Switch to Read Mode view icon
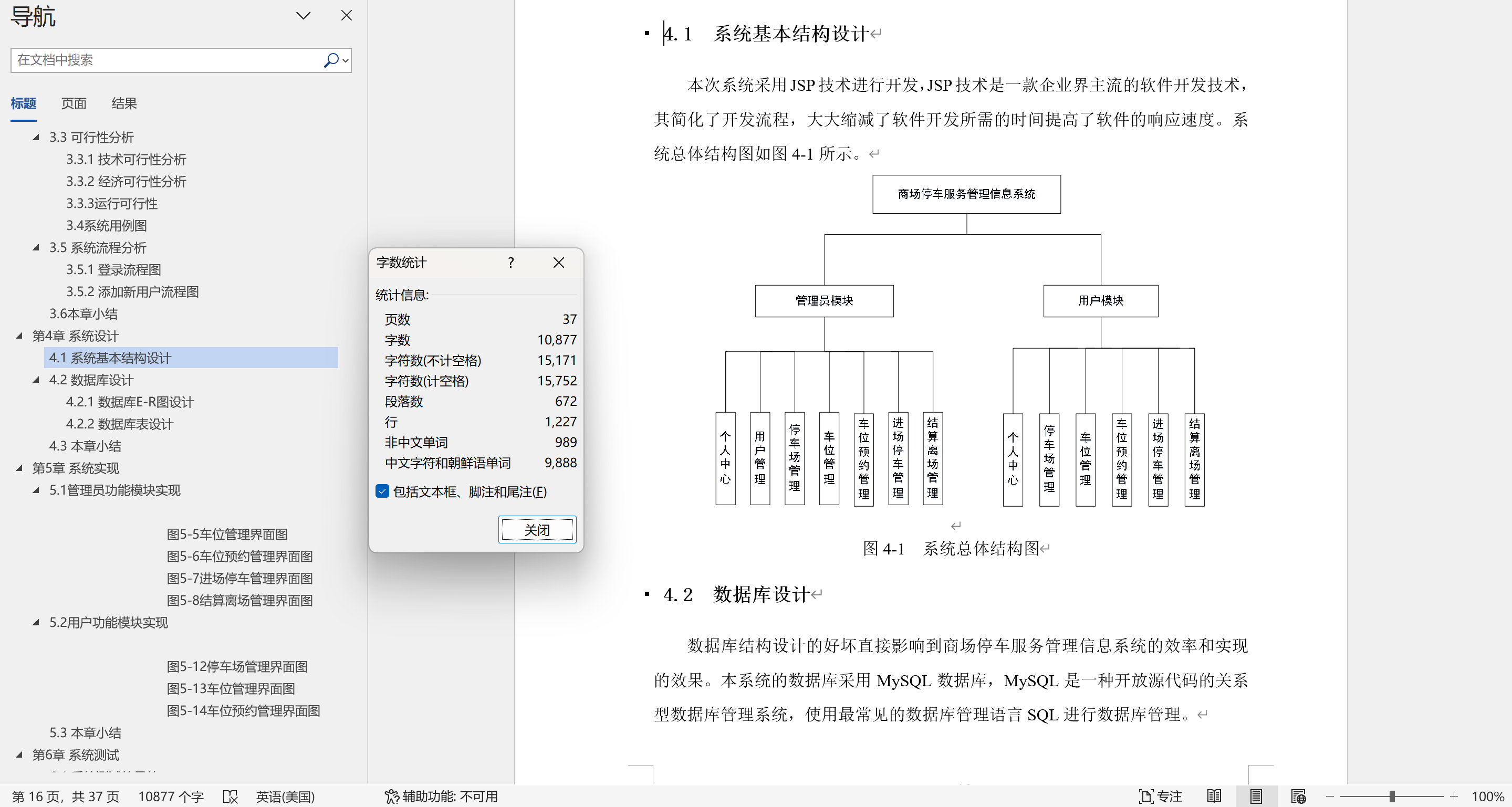The image size is (1512, 807). (1214, 796)
